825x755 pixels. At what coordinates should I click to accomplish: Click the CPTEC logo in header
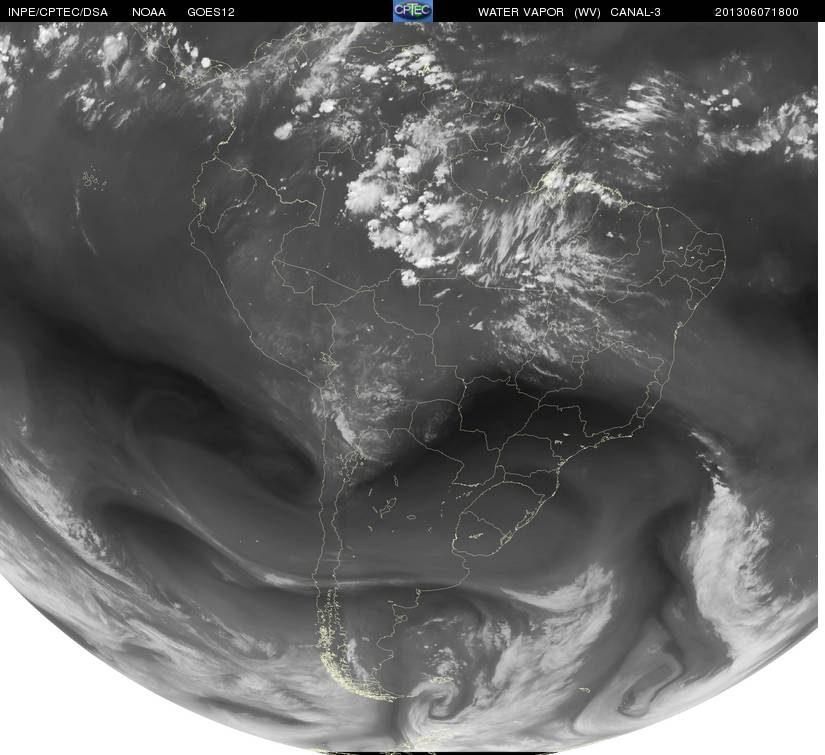coord(413,11)
